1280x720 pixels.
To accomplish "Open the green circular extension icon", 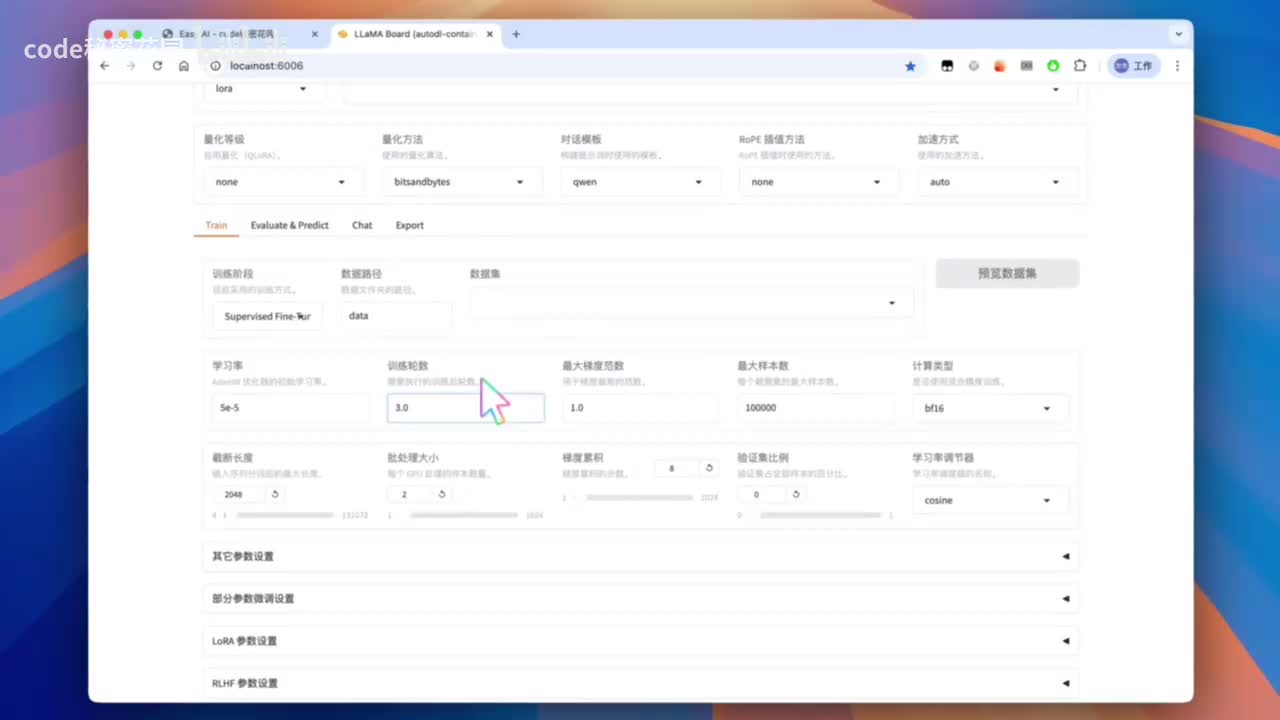I will (1053, 66).
